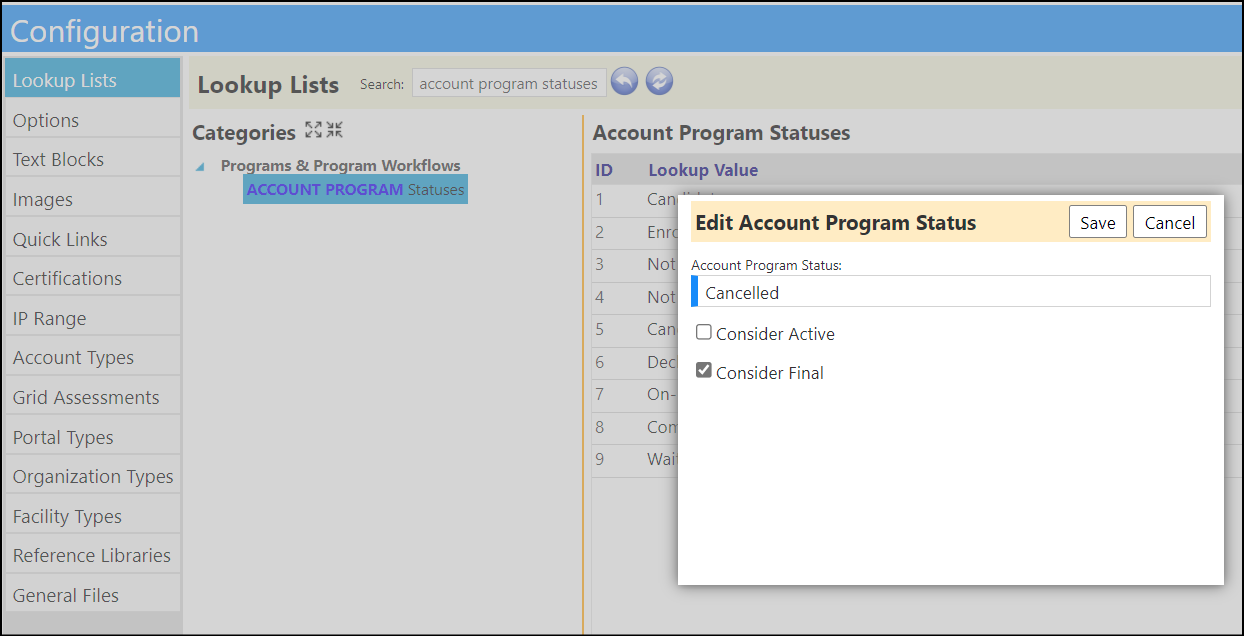The width and height of the screenshot is (1244, 636).
Task: Open the Lookup Lists menu item
Action: pyautogui.click(x=92, y=80)
